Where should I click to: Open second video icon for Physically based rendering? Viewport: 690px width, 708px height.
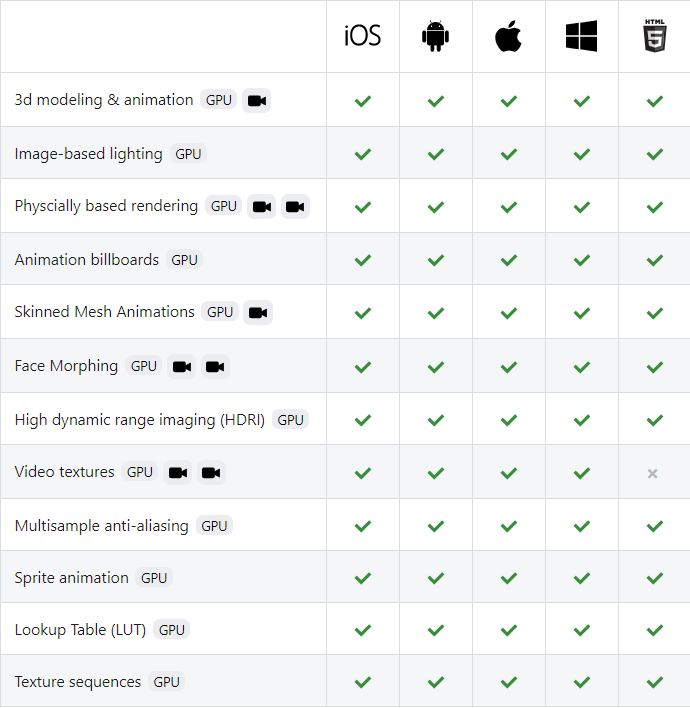click(x=295, y=207)
